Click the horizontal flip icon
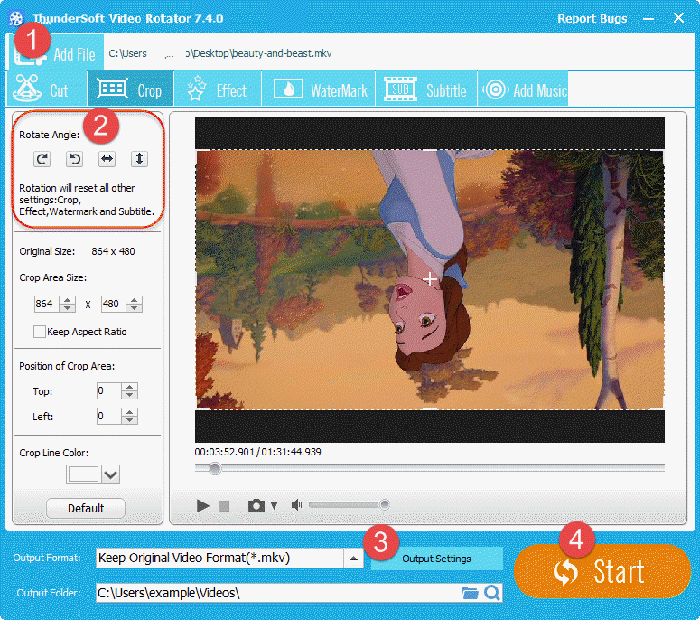Image resolution: width=700 pixels, height=620 pixels. [x=106, y=159]
